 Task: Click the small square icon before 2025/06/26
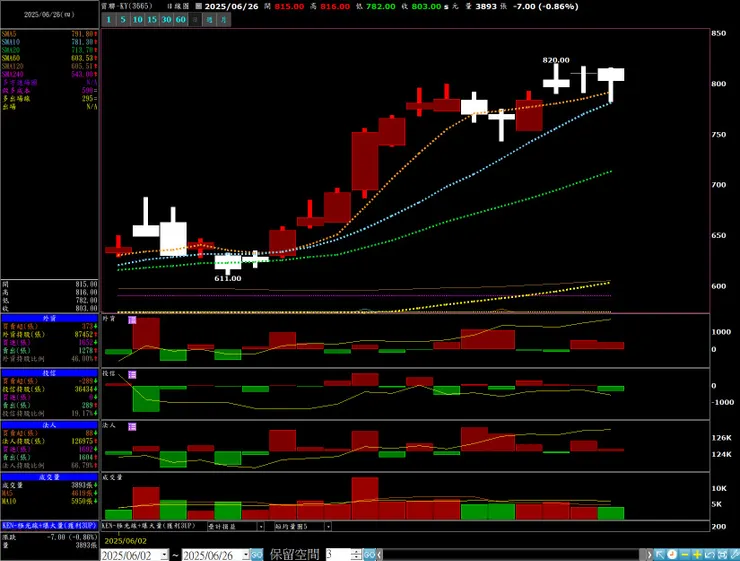[199, 7]
